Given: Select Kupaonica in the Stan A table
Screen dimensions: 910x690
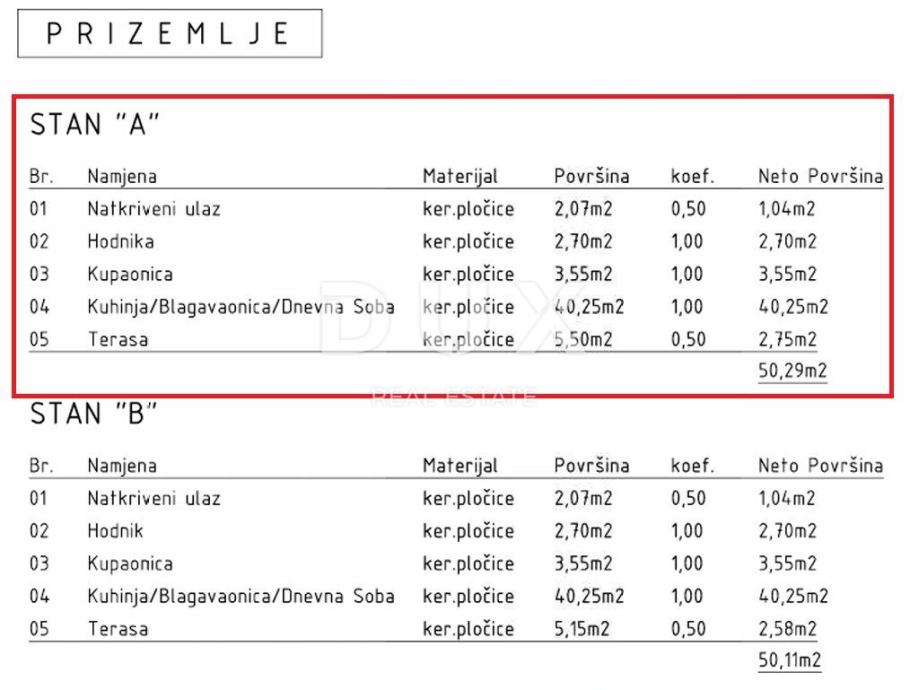Looking at the screenshot, I should point(130,274).
